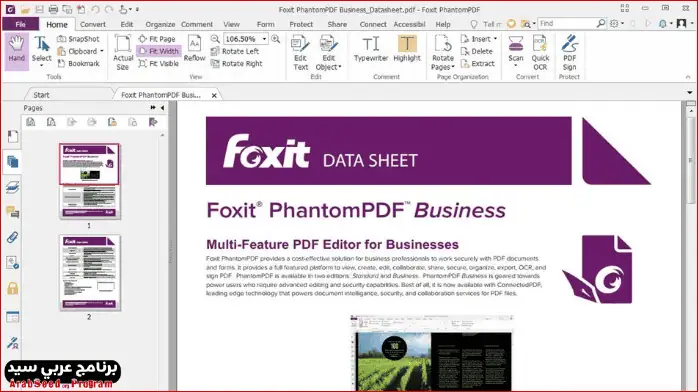
Task: Click the zoom out magnifier
Action: [x=215, y=39]
